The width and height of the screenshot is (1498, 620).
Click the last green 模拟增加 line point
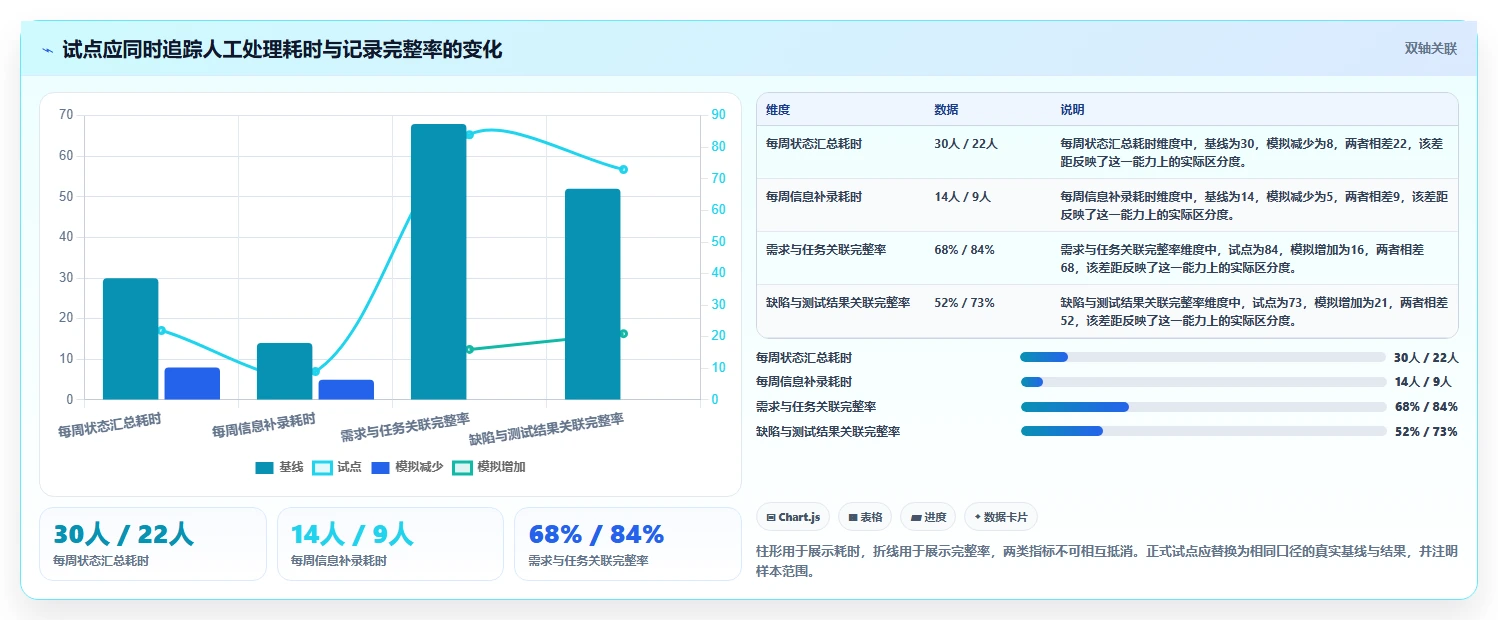click(623, 333)
